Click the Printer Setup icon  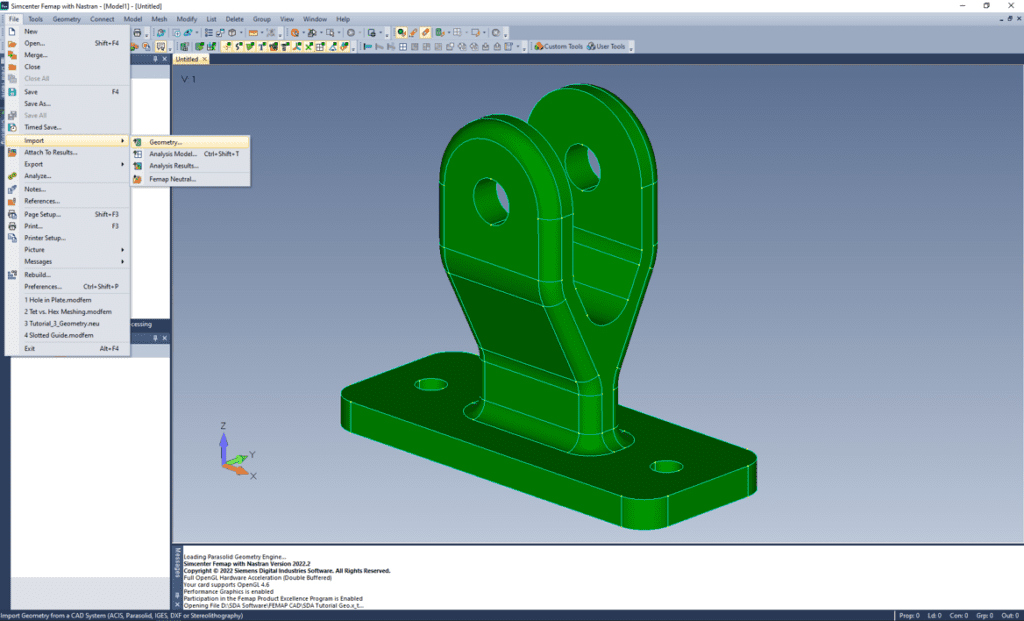tap(12, 238)
